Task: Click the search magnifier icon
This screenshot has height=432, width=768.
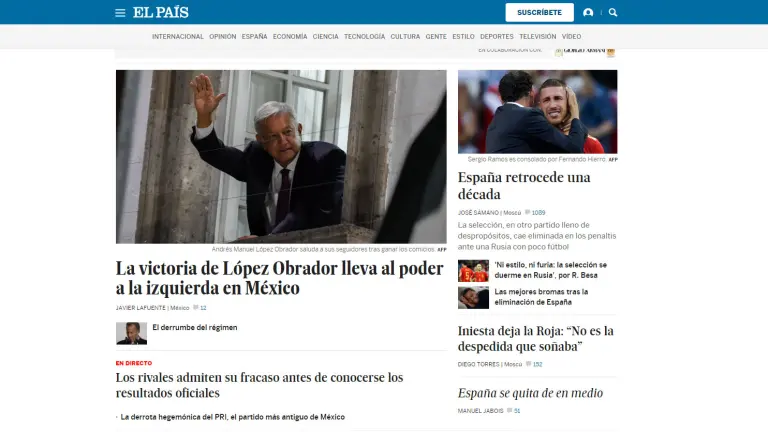Action: [x=613, y=13]
